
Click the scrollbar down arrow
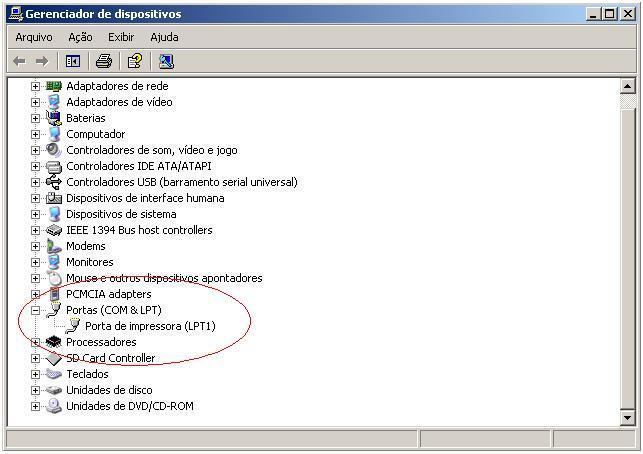(x=628, y=417)
